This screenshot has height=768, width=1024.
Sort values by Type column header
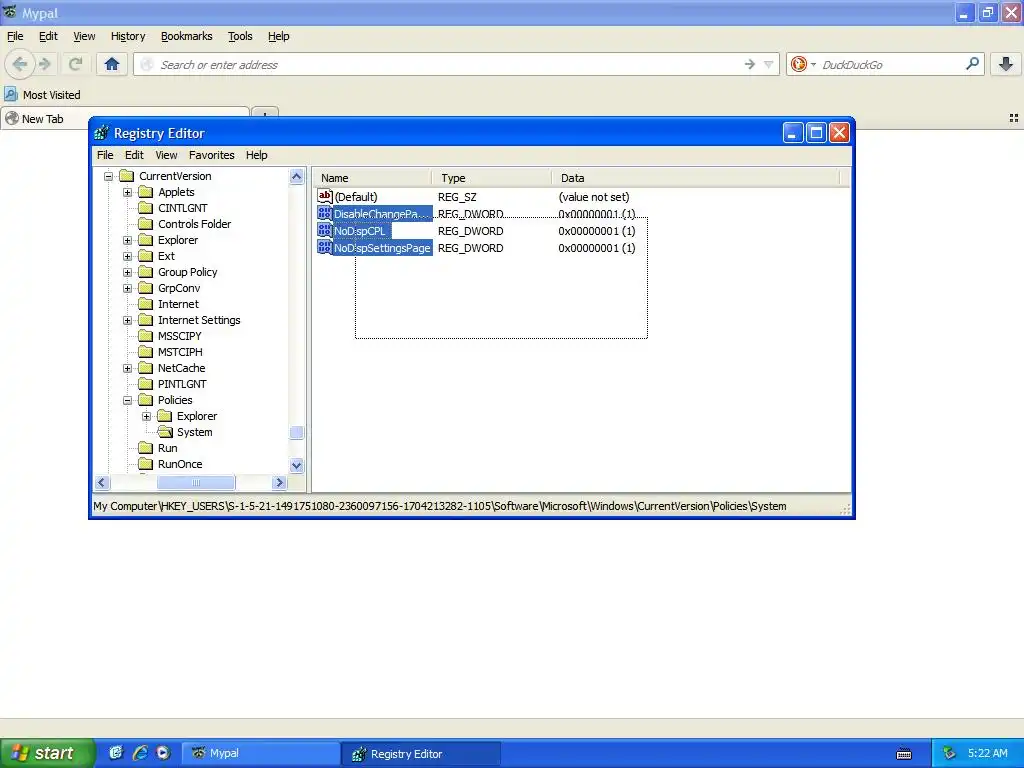click(x=491, y=178)
